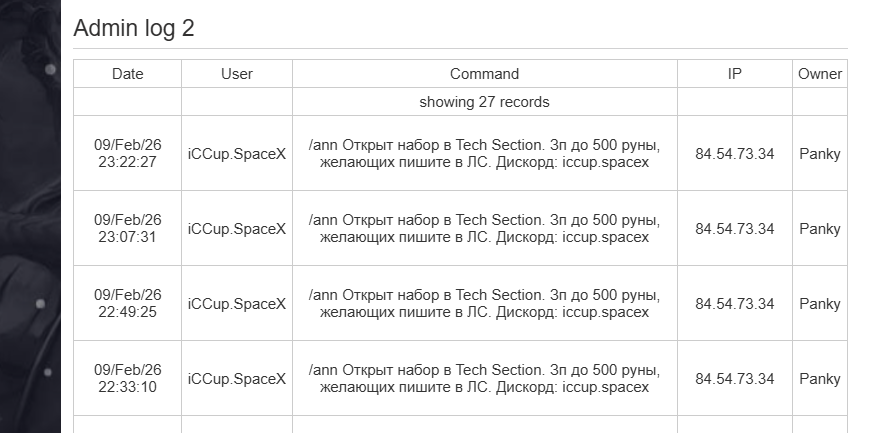Select IP 84.54.73.34 in the 23:22:27 row
Viewport: 869px width, 433px height.
(734, 154)
